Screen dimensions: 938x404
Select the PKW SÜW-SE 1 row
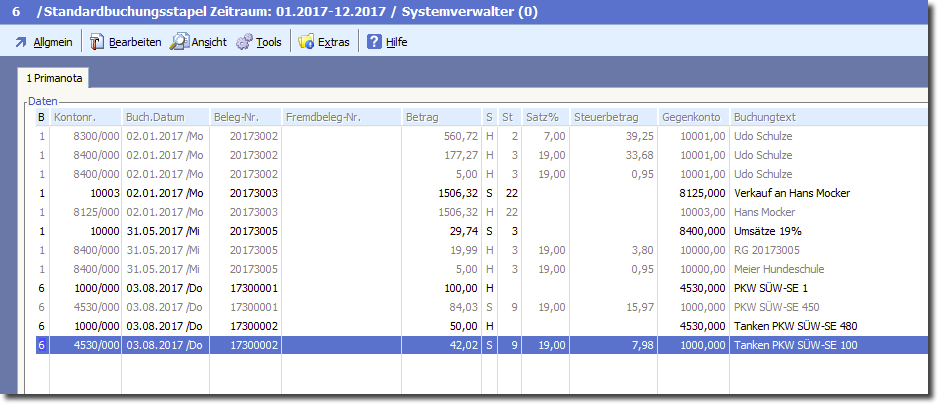[x=770, y=288]
